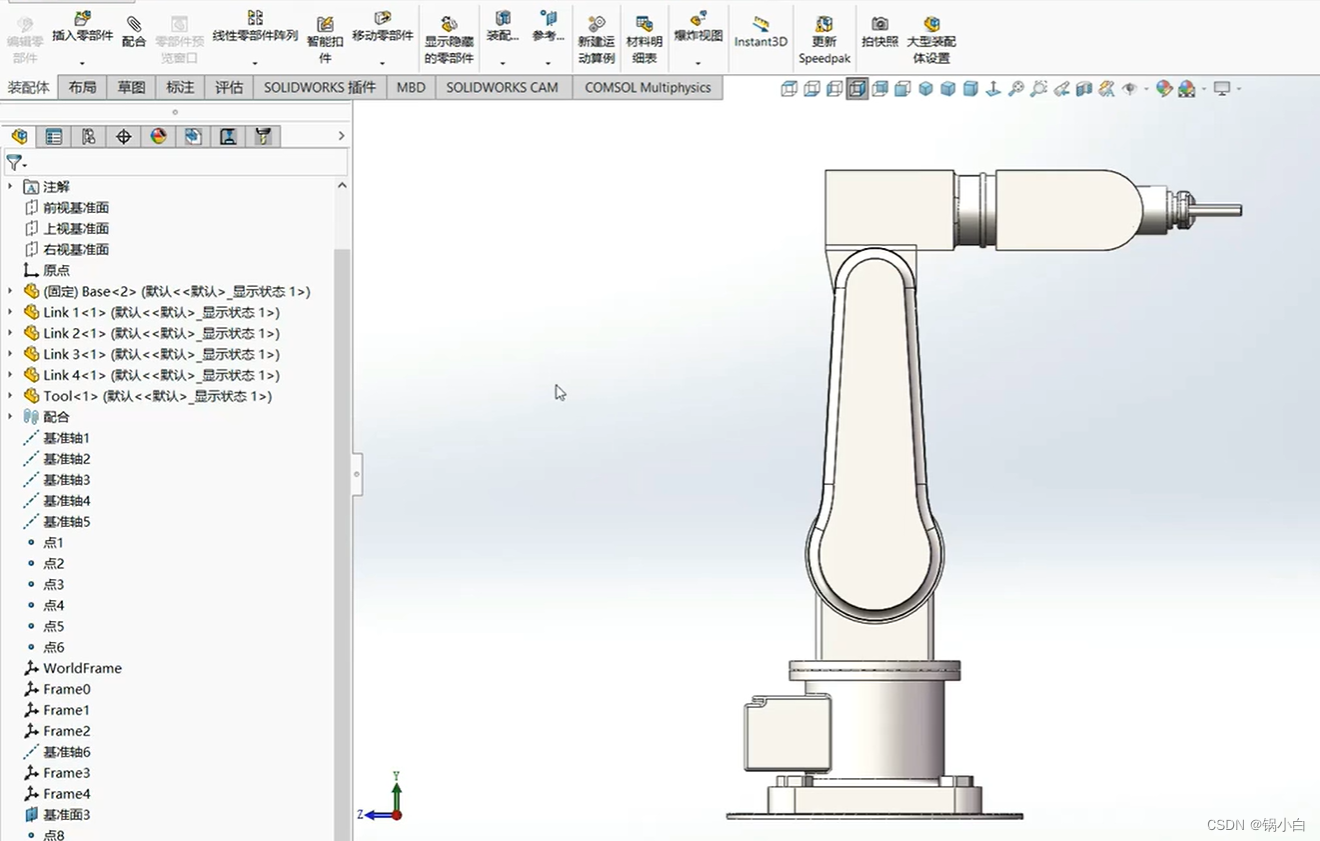This screenshot has width=1320, height=841.
Task: Switch to the 草图 tab
Action: [131, 88]
